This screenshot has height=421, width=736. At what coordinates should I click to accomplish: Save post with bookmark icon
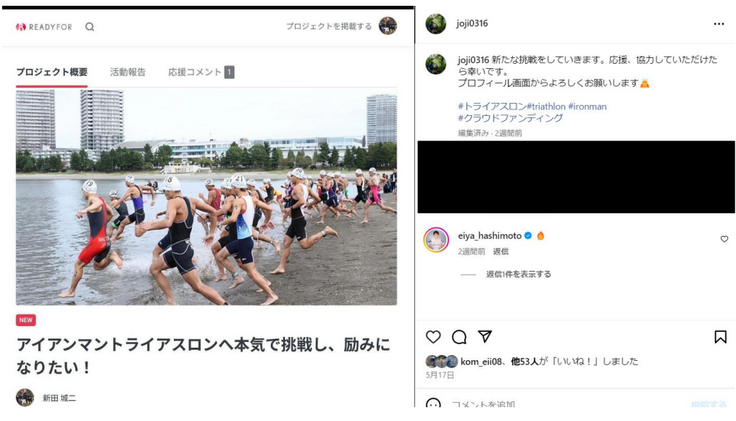[721, 337]
